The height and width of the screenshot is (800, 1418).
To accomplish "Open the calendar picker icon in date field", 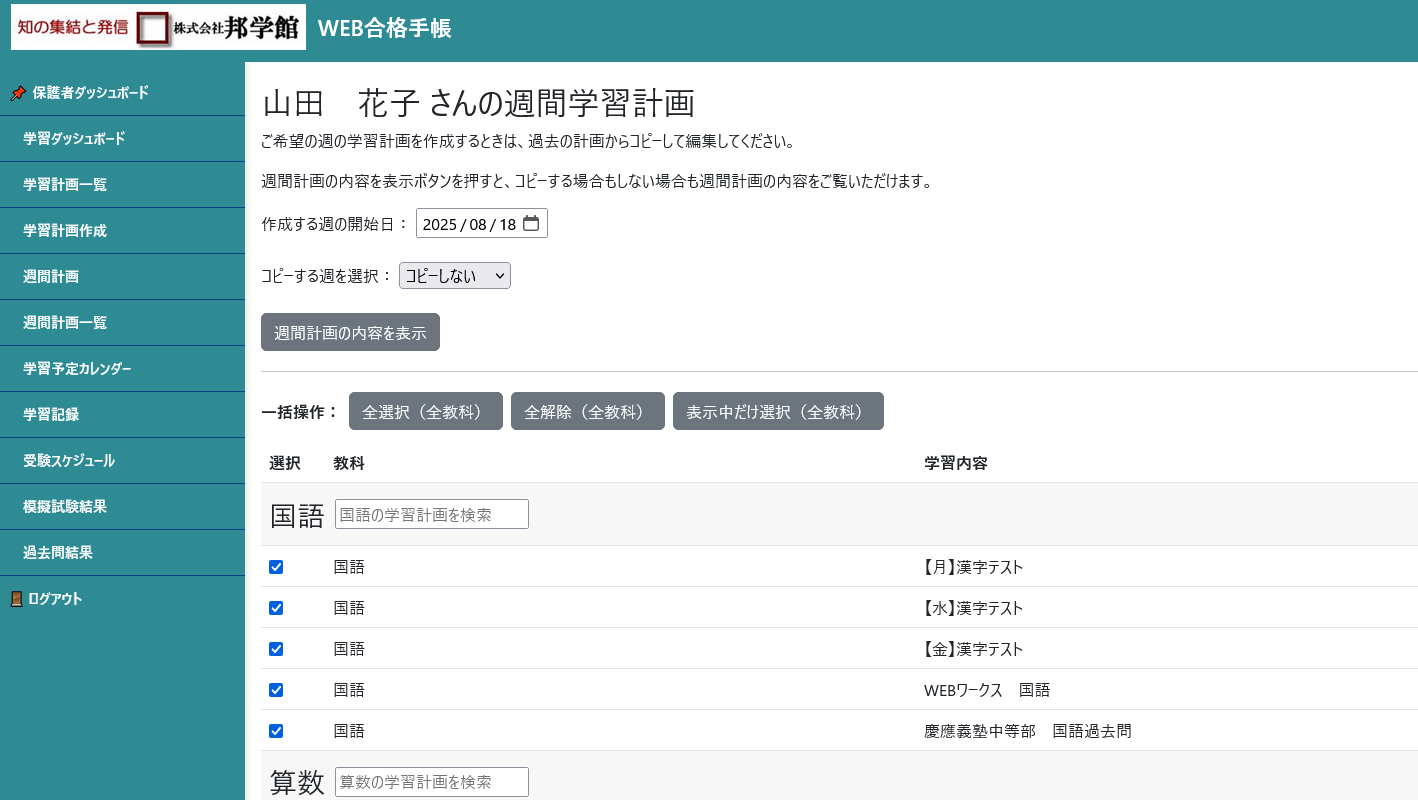I will point(531,224).
